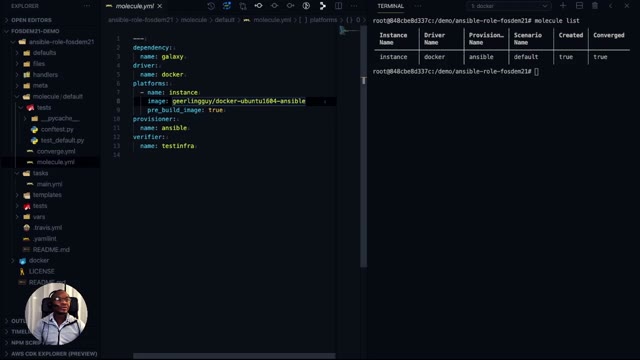
Task: Create a new terminal with plus icon
Action: click(x=563, y=6)
